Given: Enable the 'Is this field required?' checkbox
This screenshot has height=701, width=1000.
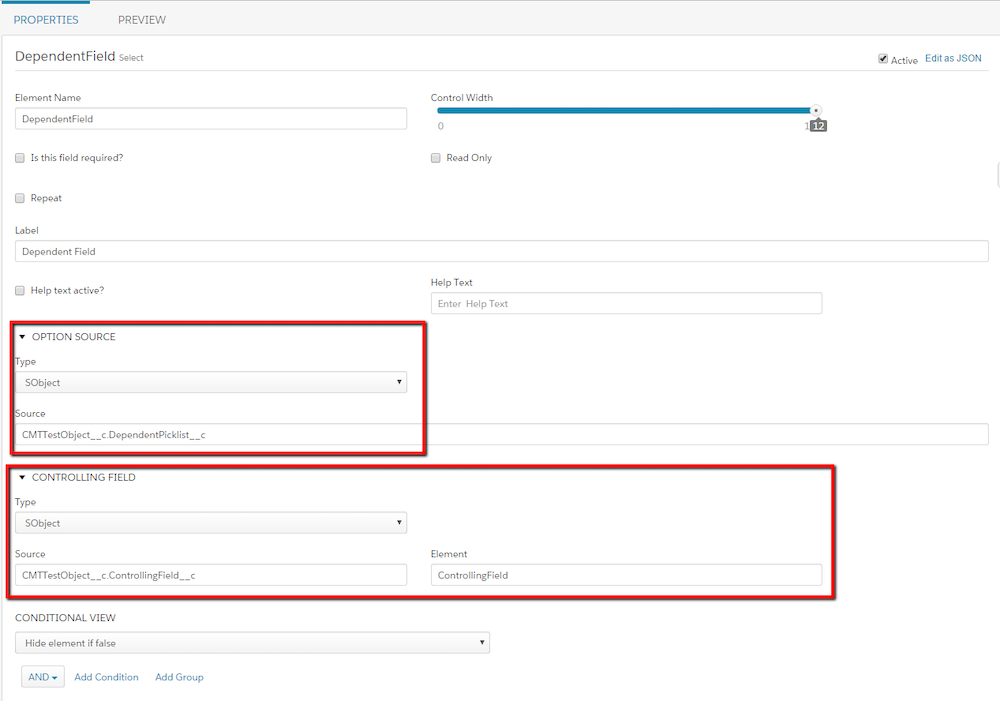Looking at the screenshot, I should point(20,158).
